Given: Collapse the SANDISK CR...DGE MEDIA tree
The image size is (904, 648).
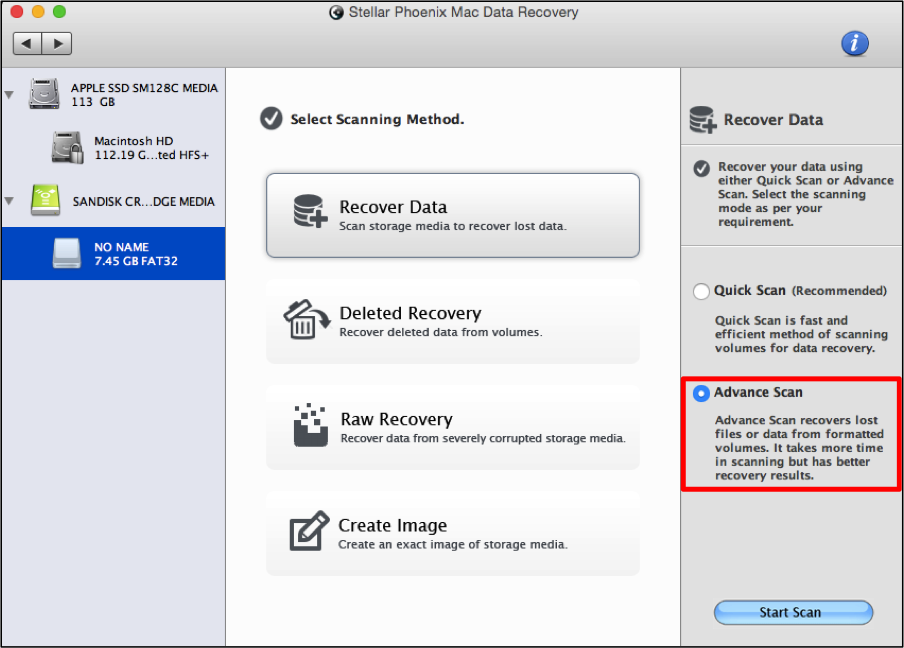Looking at the screenshot, I should coord(9,201).
